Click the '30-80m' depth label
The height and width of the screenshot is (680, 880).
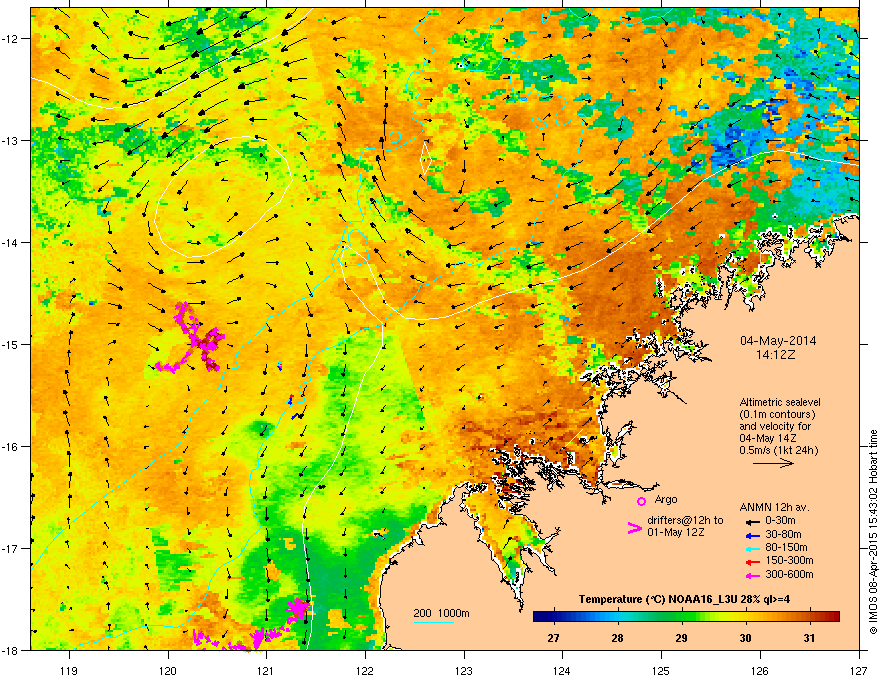coord(783,535)
